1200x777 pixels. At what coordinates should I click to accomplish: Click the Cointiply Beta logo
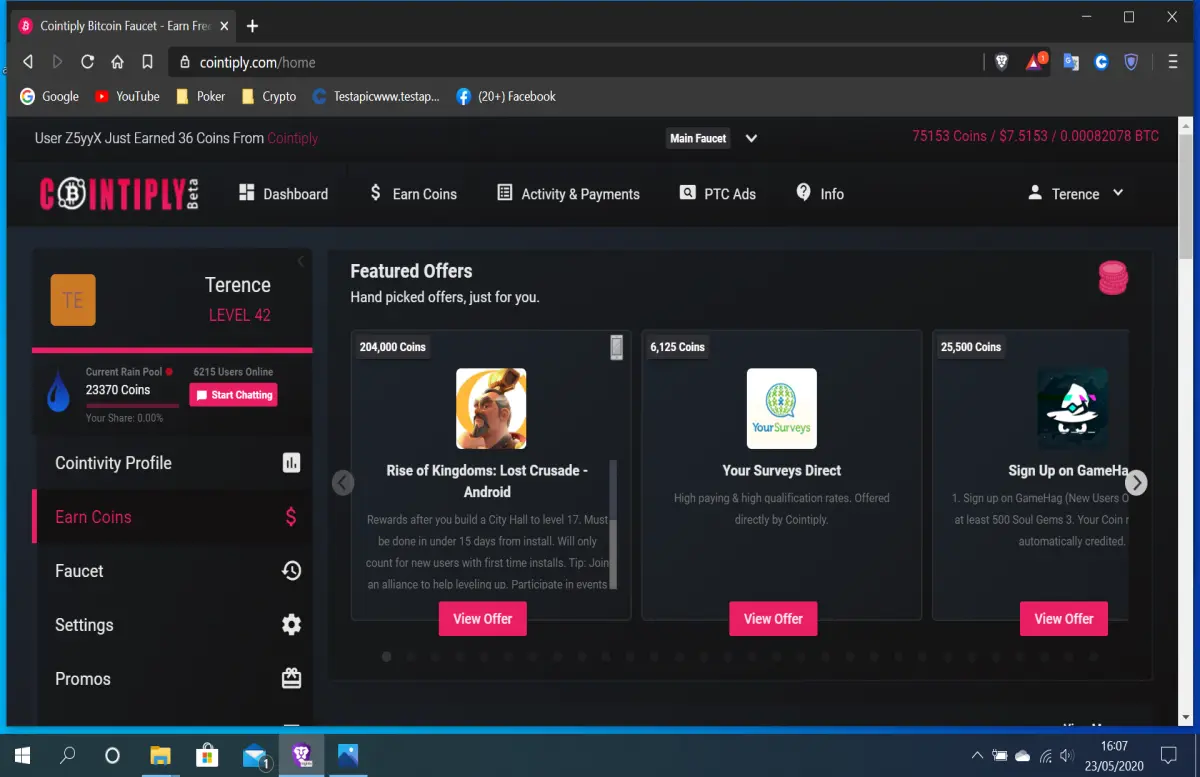pos(120,194)
